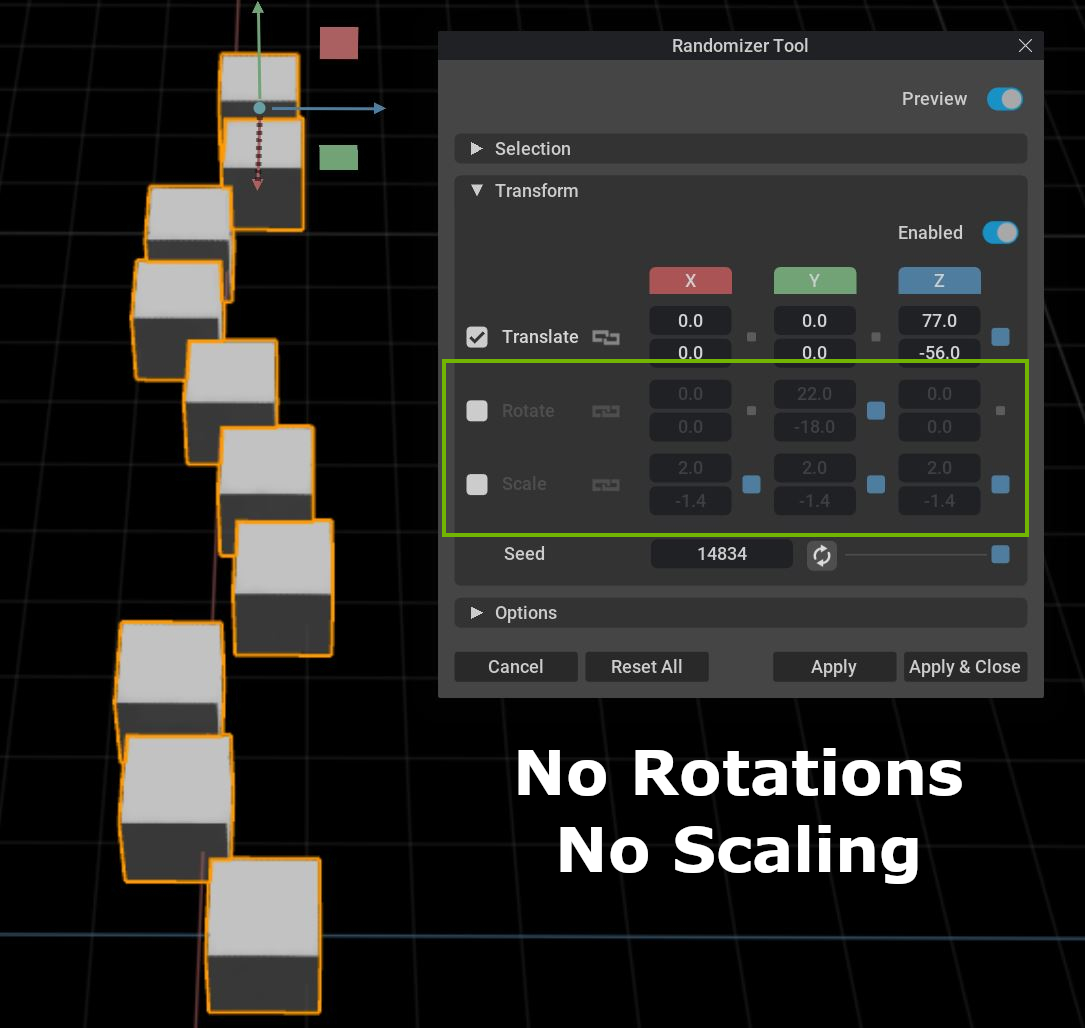The height and width of the screenshot is (1028, 1085).
Task: Click the Apply & Close button
Action: pyautogui.click(x=965, y=667)
